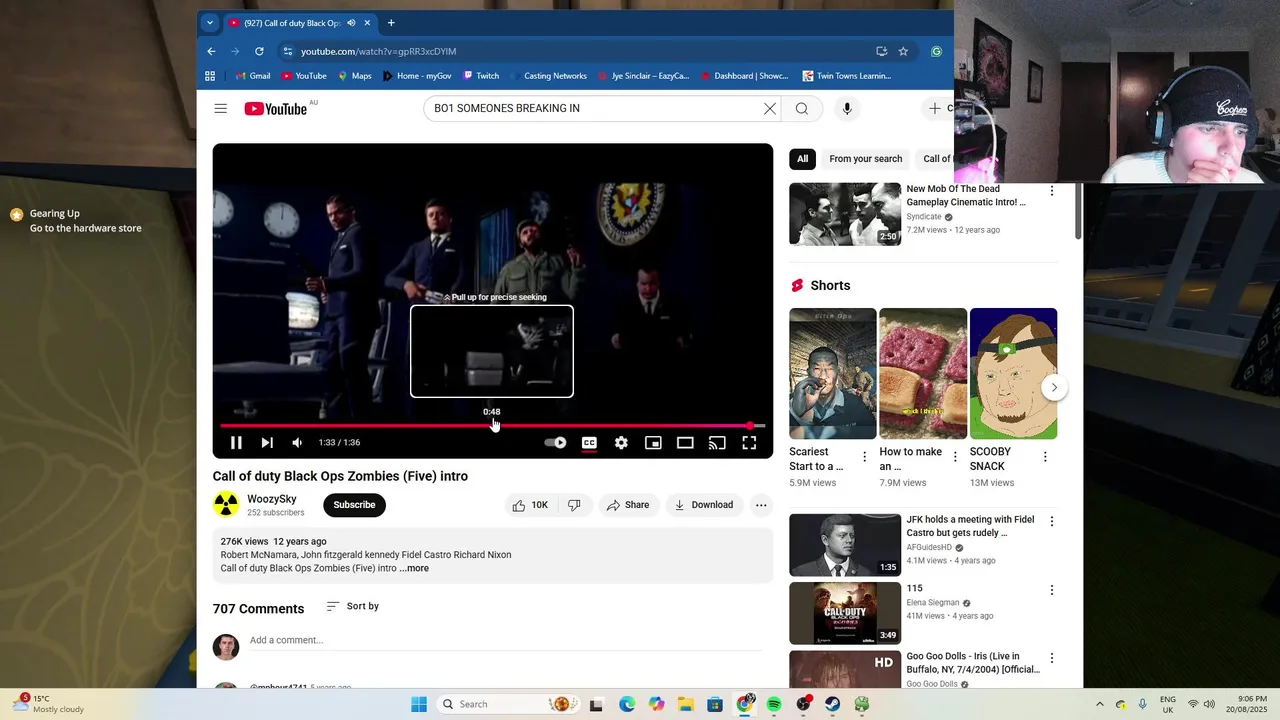
Task: Open New Mob Of The Dead video thumbnail
Action: (845, 214)
